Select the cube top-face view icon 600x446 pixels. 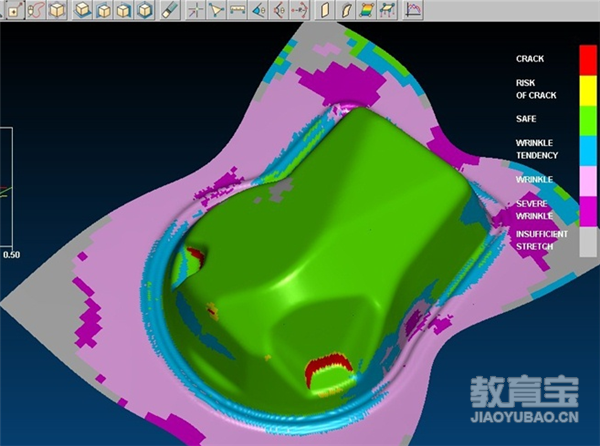[x=83, y=10]
